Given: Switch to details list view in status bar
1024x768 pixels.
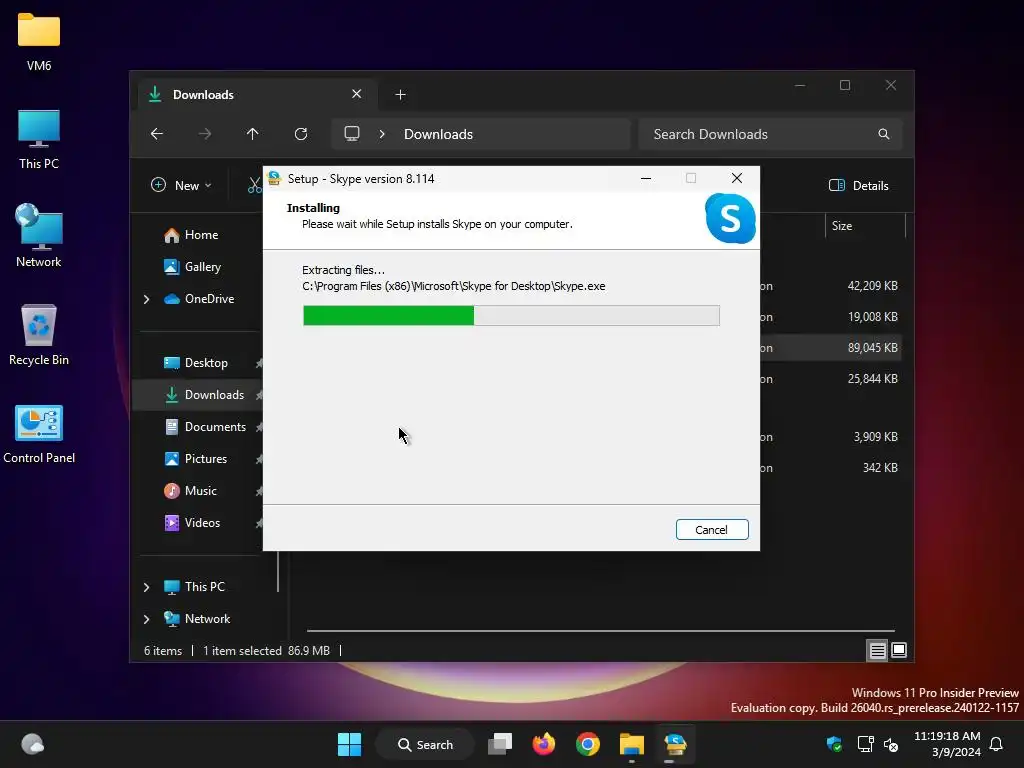Looking at the screenshot, I should click(877, 650).
